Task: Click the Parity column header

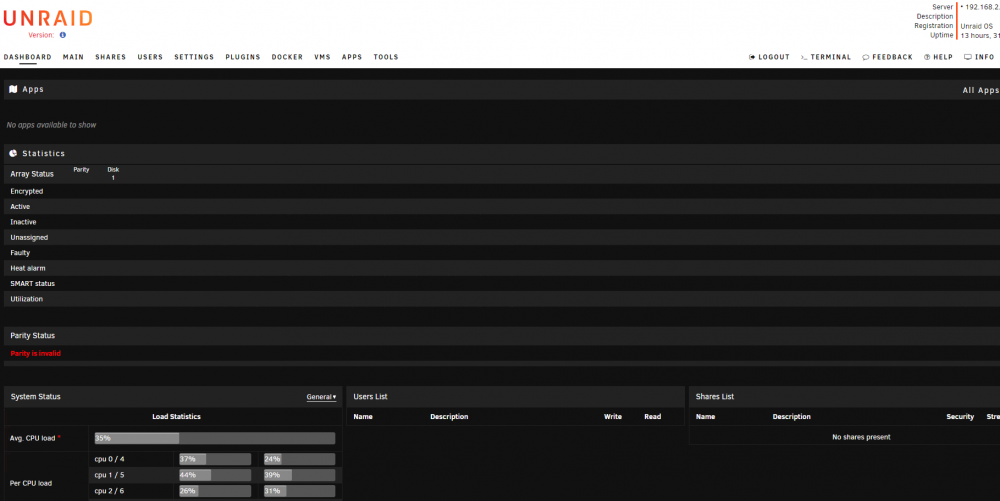Action: pyautogui.click(x=81, y=170)
